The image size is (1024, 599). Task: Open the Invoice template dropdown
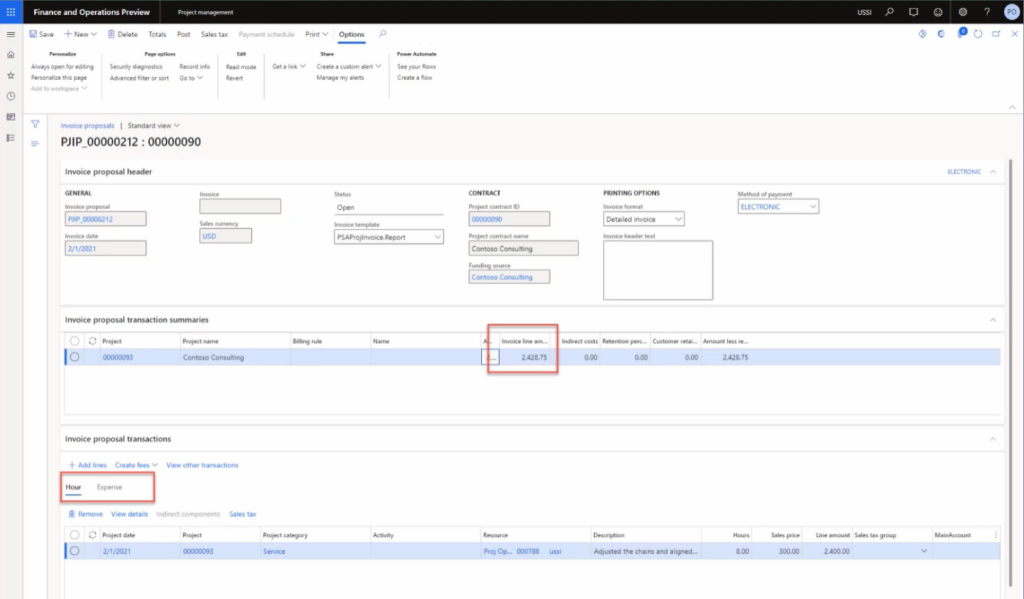438,237
